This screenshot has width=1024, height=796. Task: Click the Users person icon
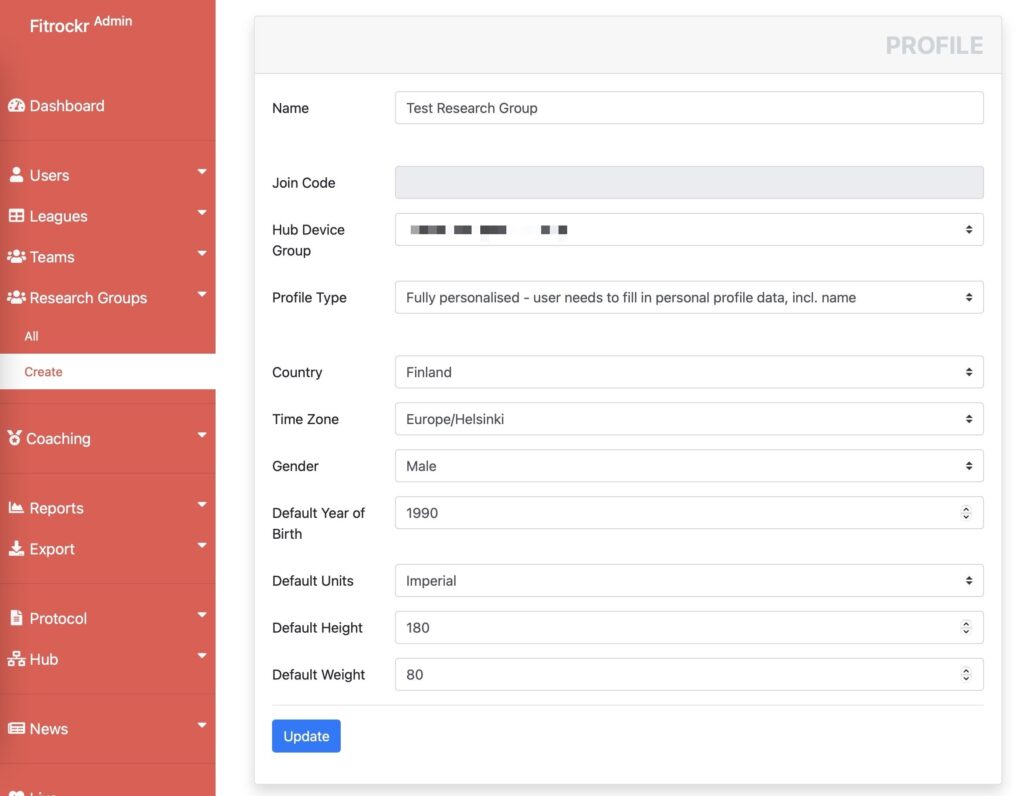coord(16,174)
